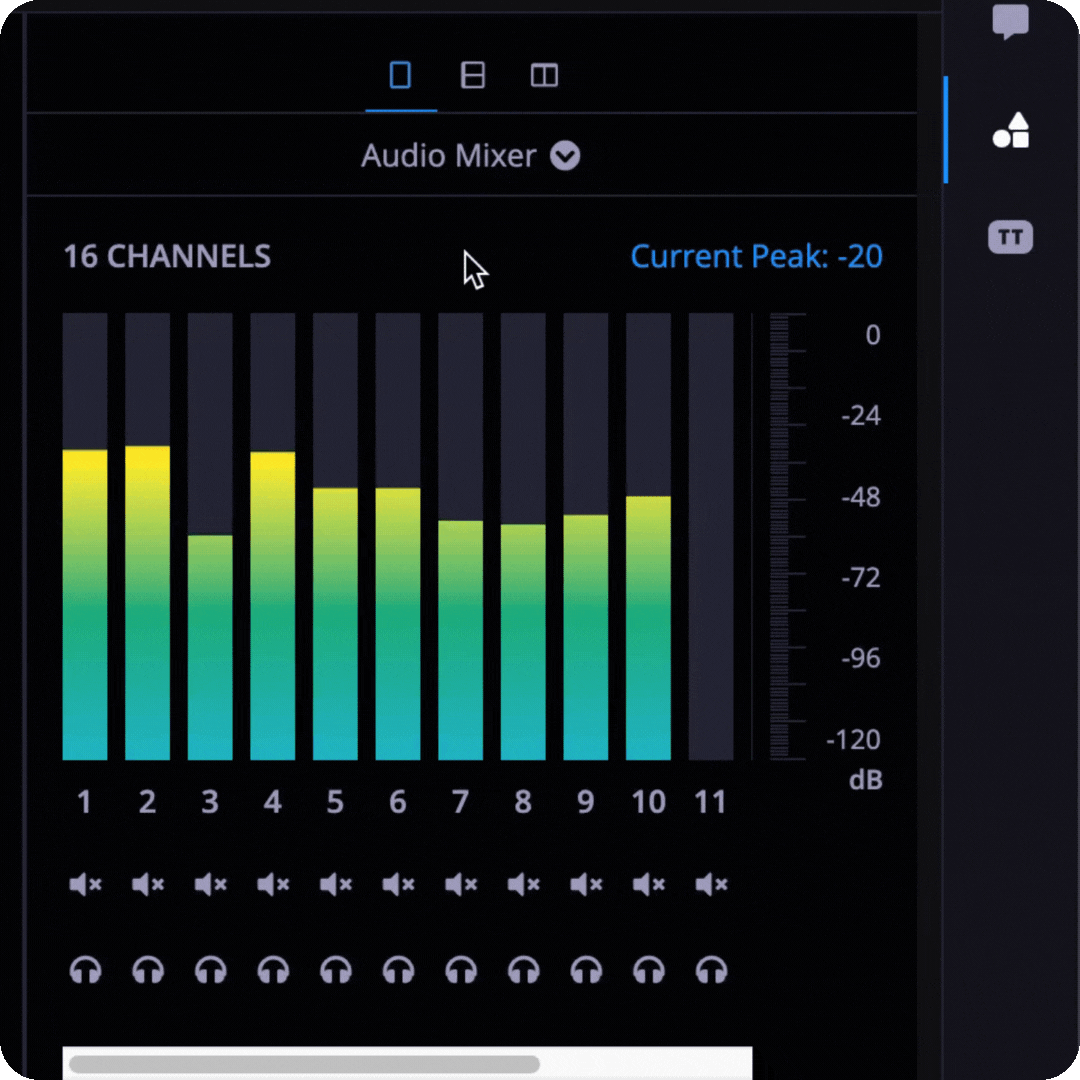Viewport: 1080px width, 1080px height.
Task: Open the Audio Mixer panel dropdown
Action: click(x=565, y=156)
